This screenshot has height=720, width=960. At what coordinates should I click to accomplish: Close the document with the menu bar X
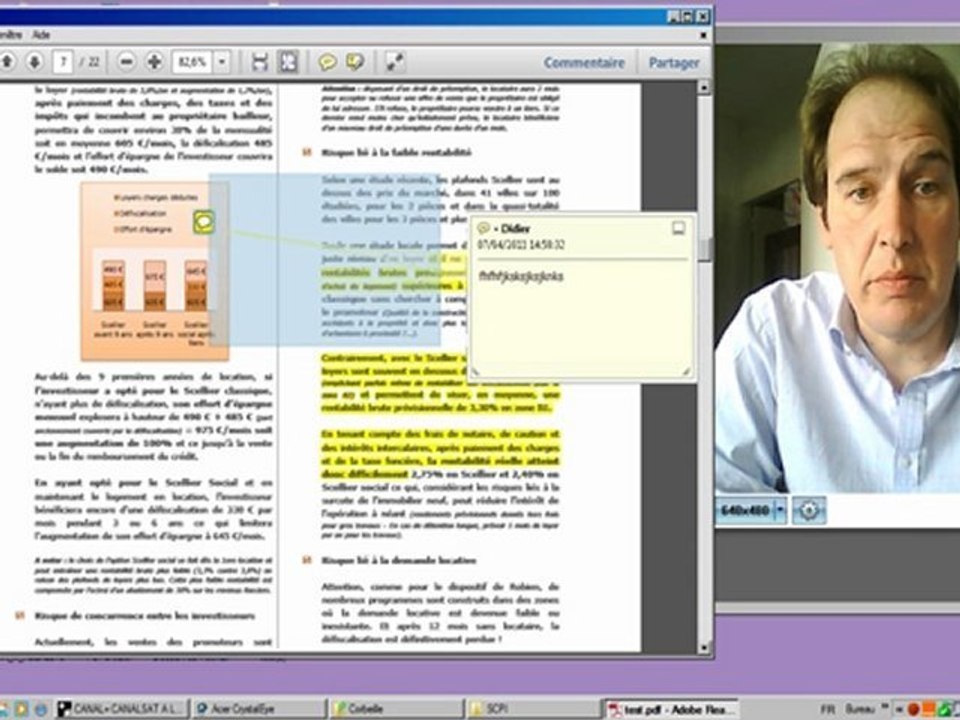tap(703, 36)
